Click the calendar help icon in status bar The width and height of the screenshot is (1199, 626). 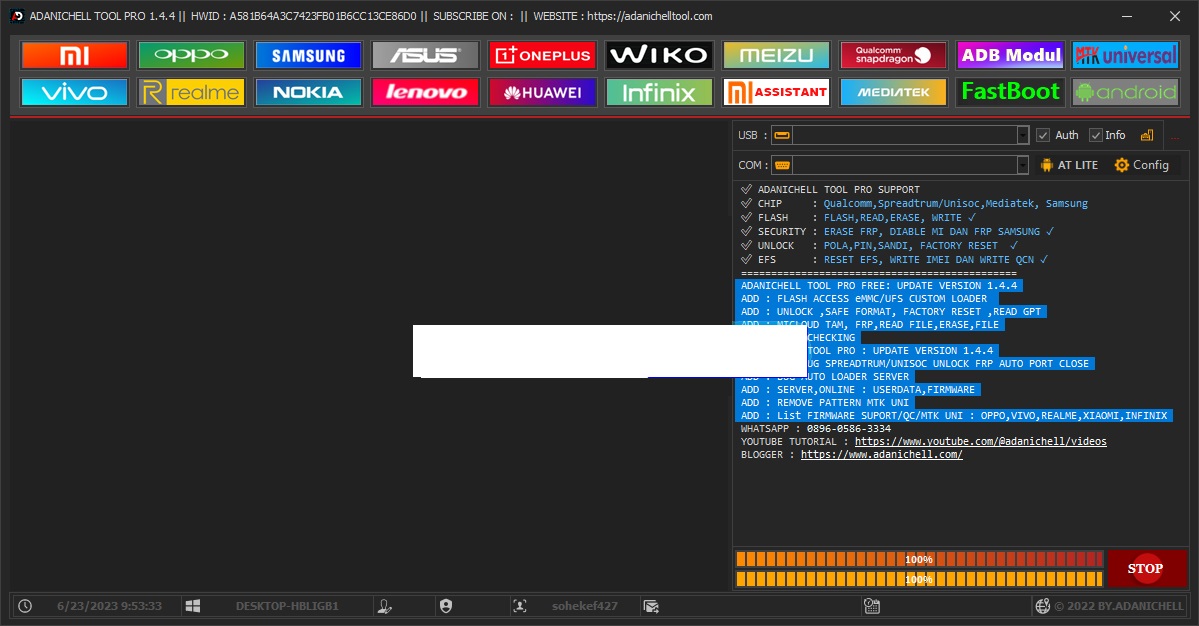(x=872, y=606)
